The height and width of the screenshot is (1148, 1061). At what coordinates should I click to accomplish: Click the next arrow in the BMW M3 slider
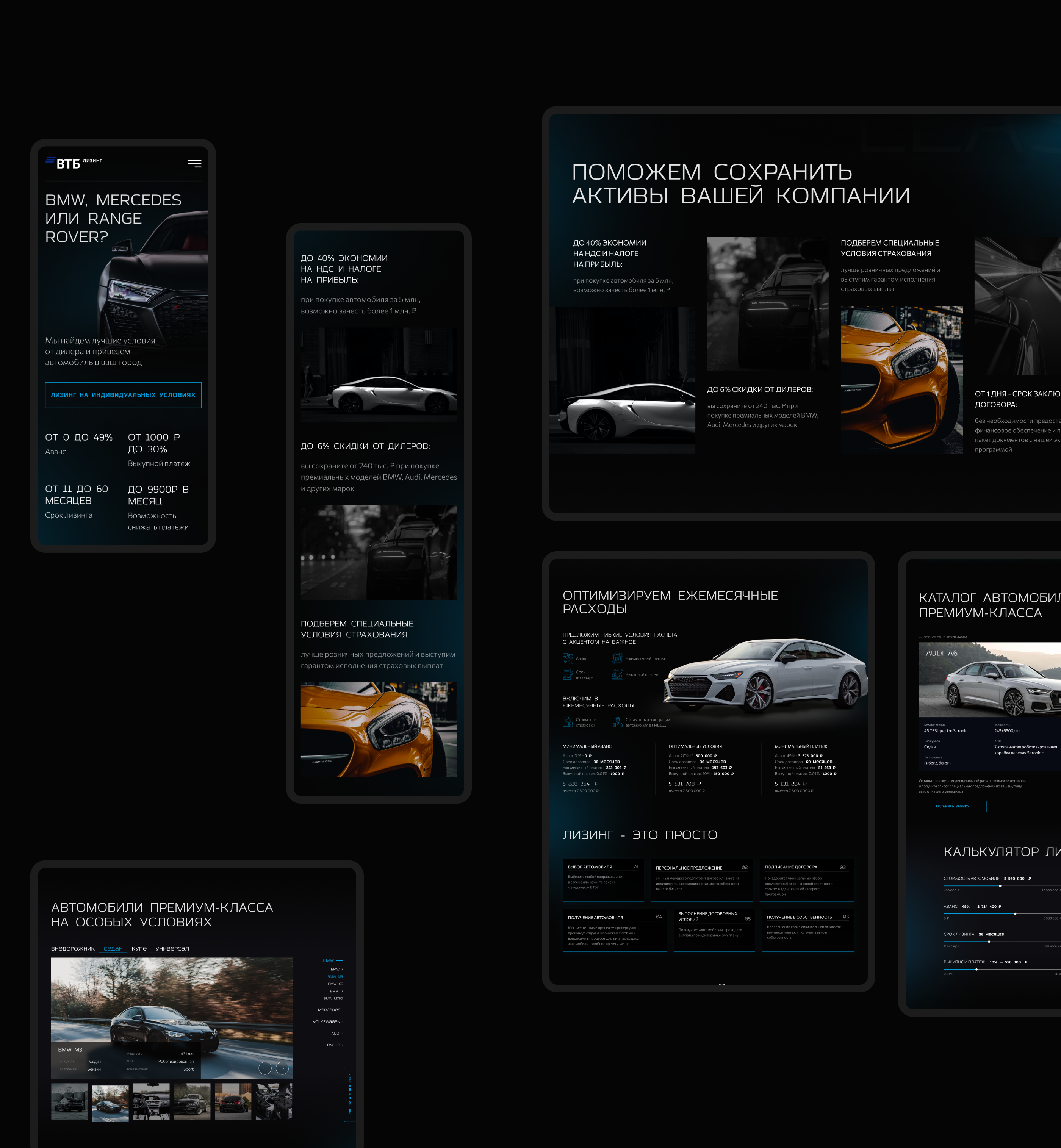click(282, 1068)
